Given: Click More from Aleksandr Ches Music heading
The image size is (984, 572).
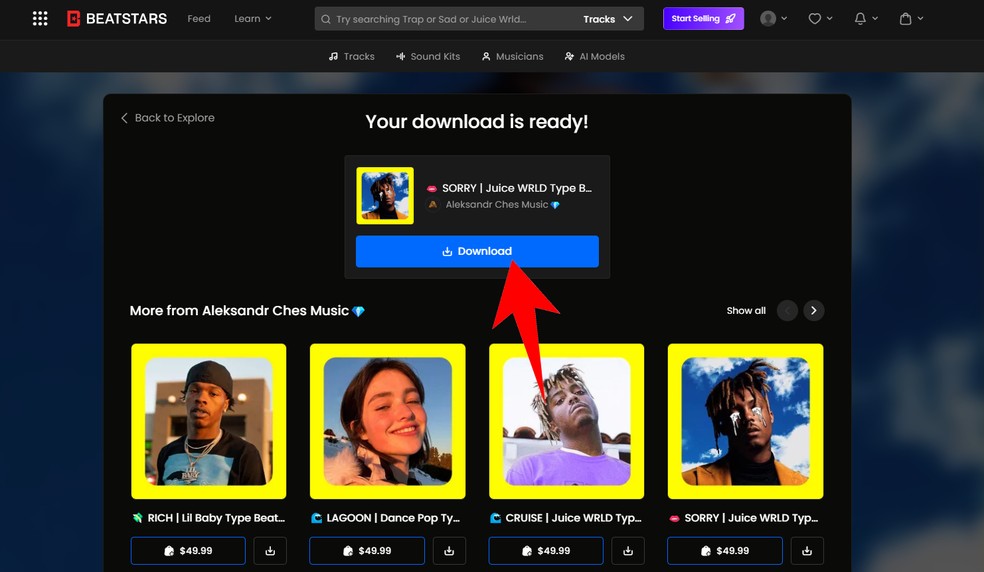Looking at the screenshot, I should [247, 311].
